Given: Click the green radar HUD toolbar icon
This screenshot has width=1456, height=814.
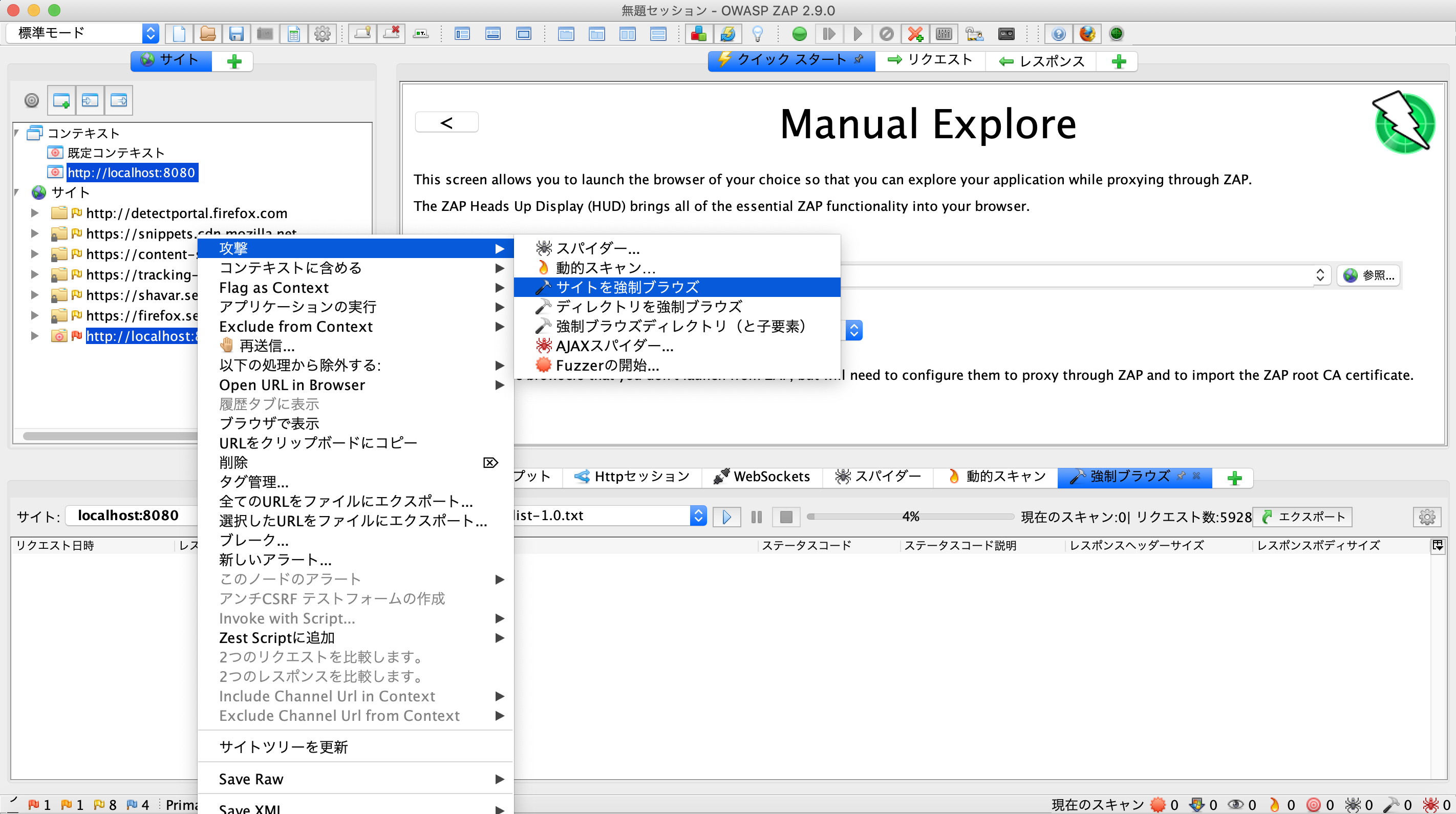Looking at the screenshot, I should pyautogui.click(x=1116, y=34).
